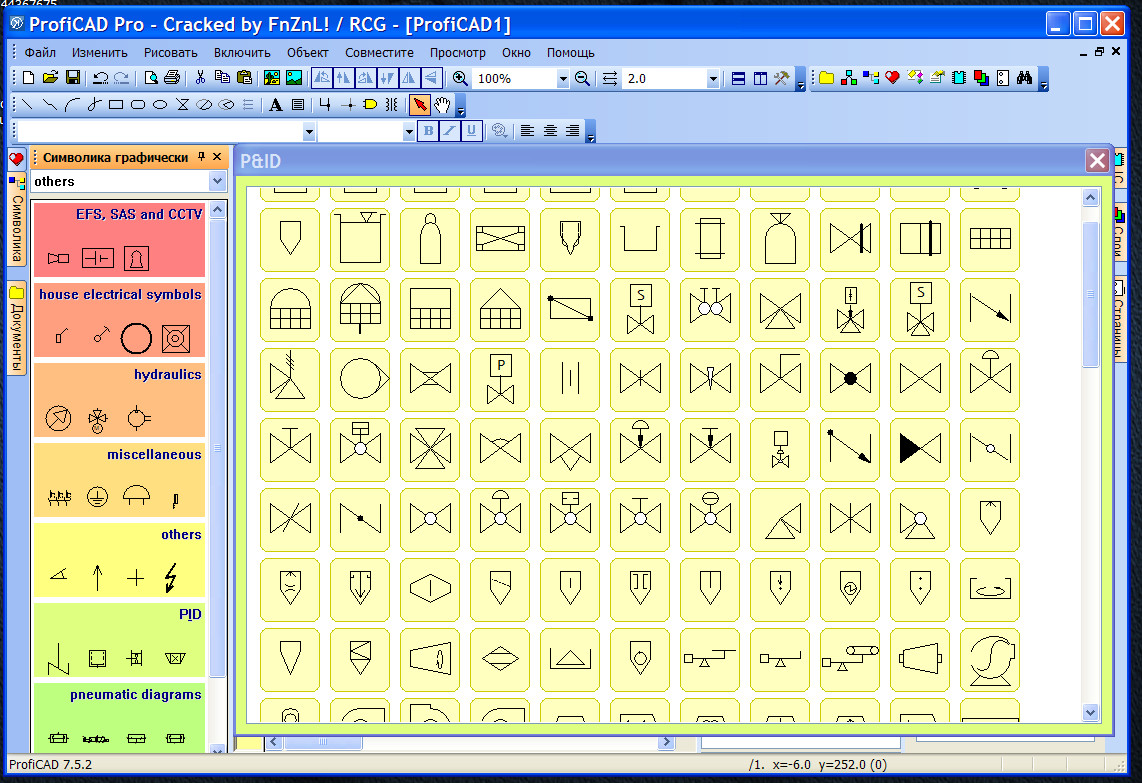Open the font name dropdown
The height and width of the screenshot is (783, 1142).
coord(309,132)
